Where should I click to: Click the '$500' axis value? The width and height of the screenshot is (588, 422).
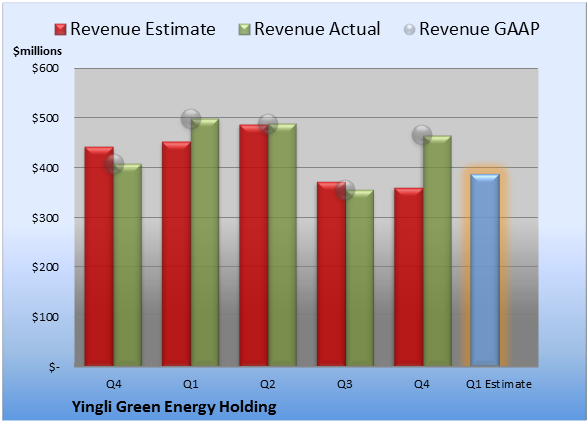pyautogui.click(x=45, y=118)
